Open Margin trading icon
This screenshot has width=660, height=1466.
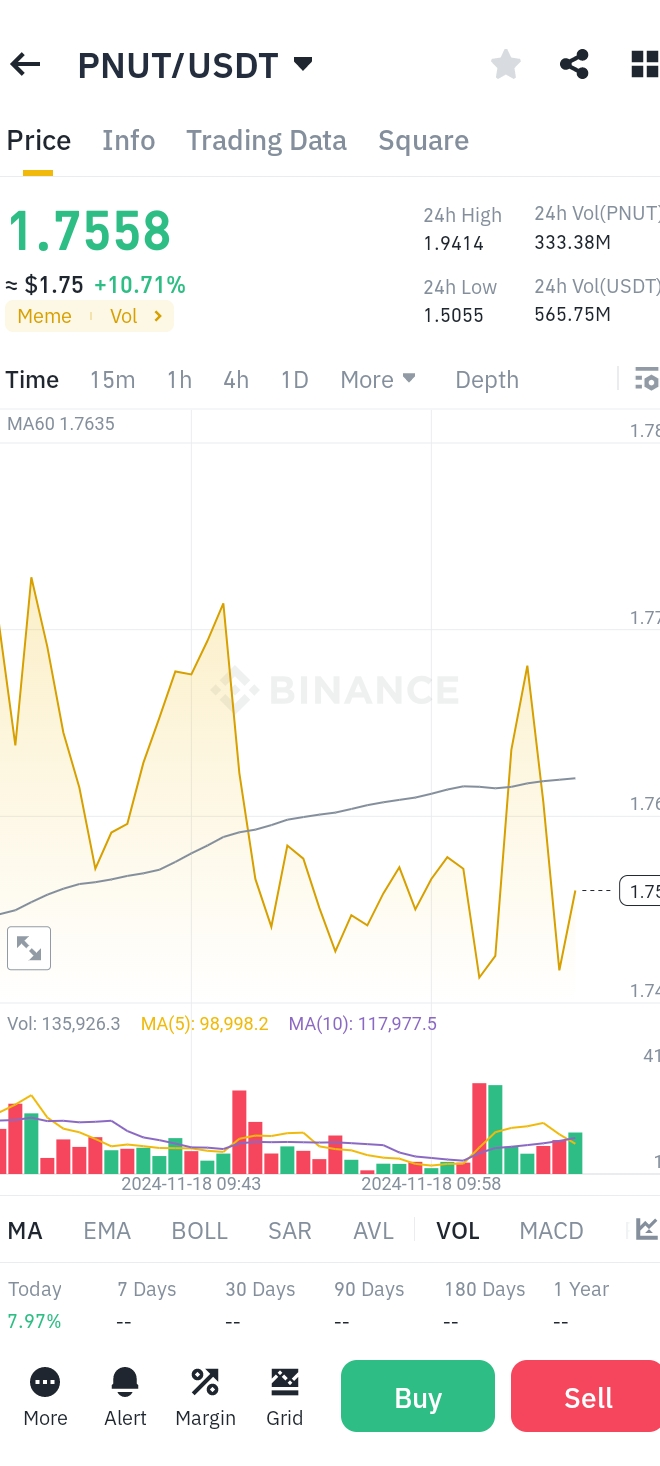point(205,1396)
